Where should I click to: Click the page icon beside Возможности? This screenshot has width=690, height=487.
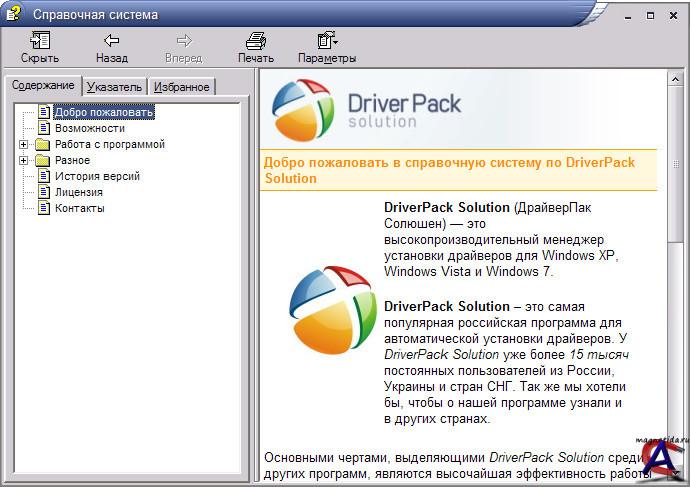[44, 128]
